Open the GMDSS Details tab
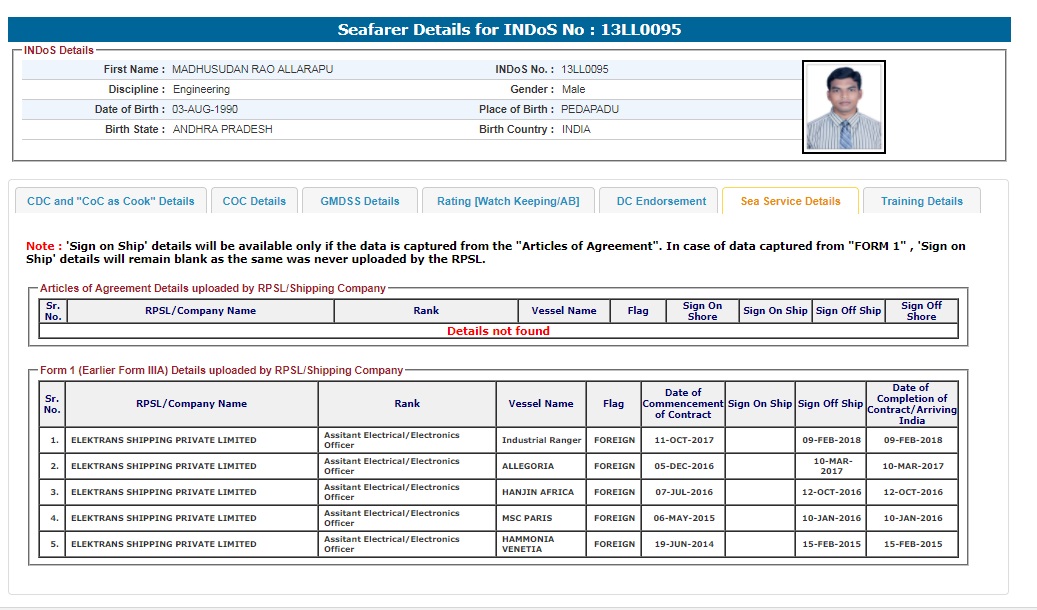 coord(359,201)
